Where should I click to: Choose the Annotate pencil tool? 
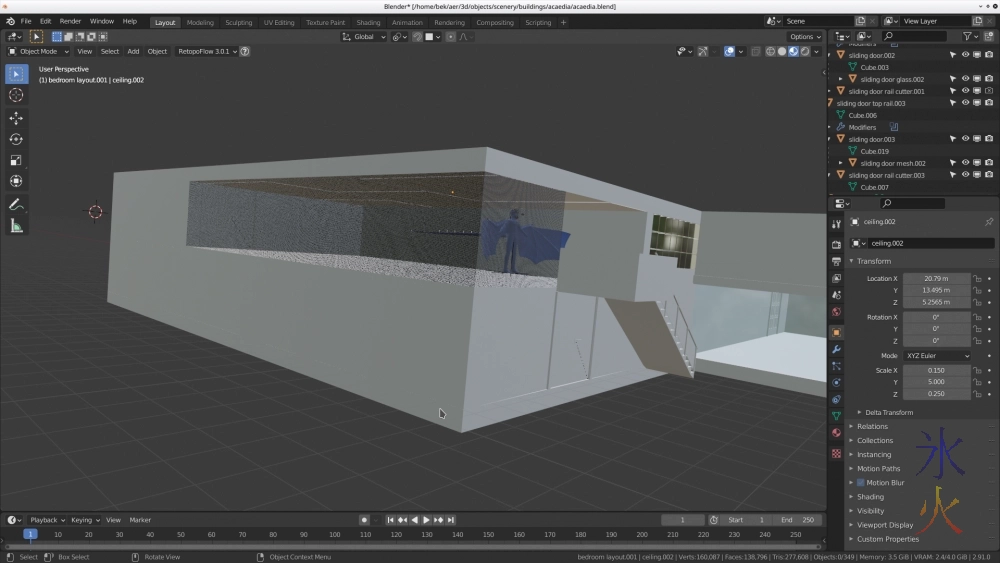pyautogui.click(x=16, y=204)
